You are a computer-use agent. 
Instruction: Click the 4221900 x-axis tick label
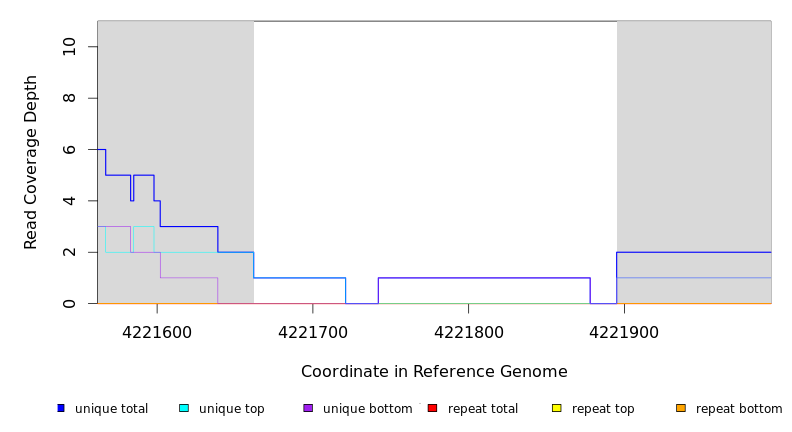[625, 332]
